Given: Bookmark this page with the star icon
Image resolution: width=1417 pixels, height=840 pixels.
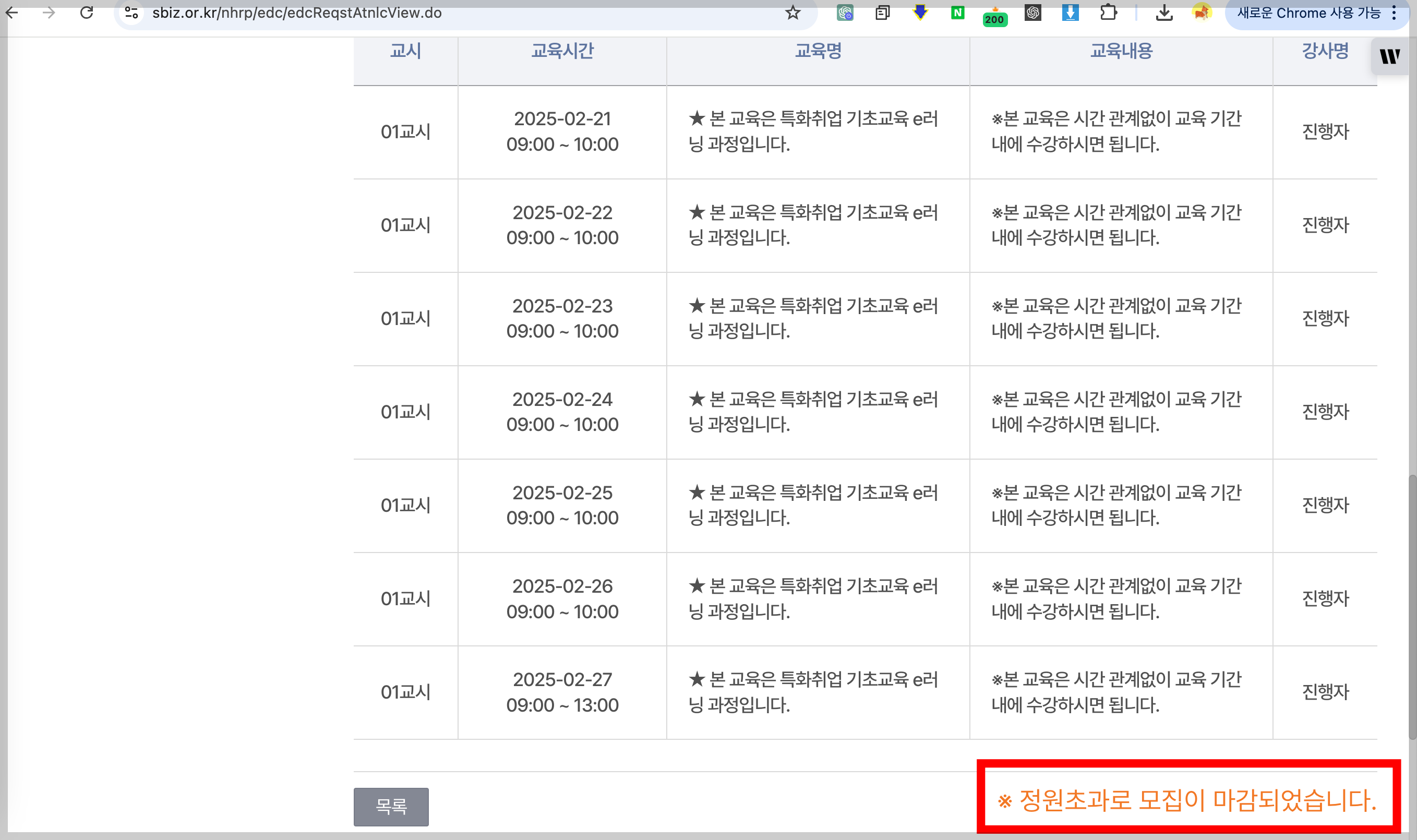Looking at the screenshot, I should (x=792, y=13).
